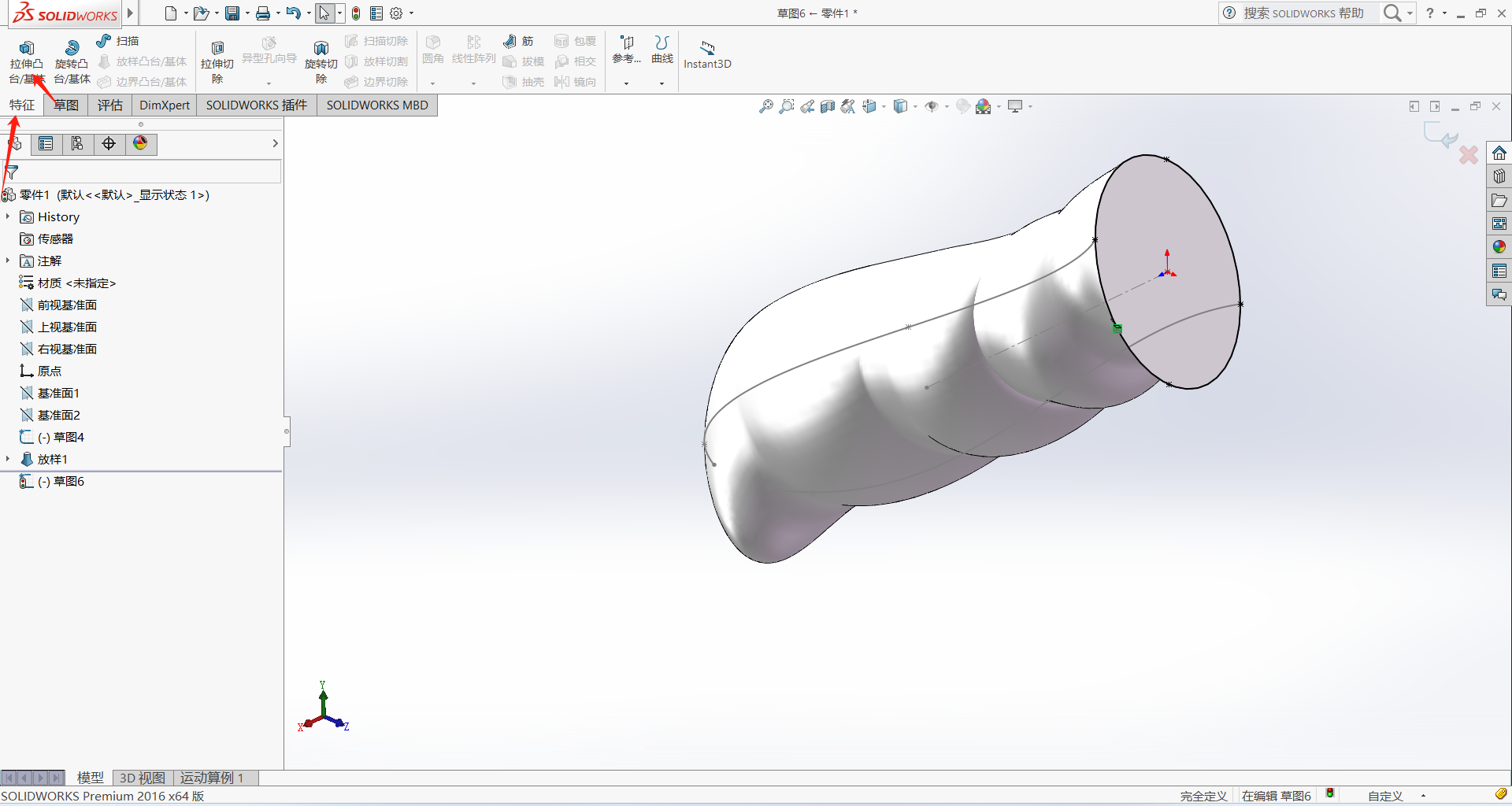1512x806 pixels.
Task: Toggle the Hide/Show Items eye icon
Action: coord(932,106)
